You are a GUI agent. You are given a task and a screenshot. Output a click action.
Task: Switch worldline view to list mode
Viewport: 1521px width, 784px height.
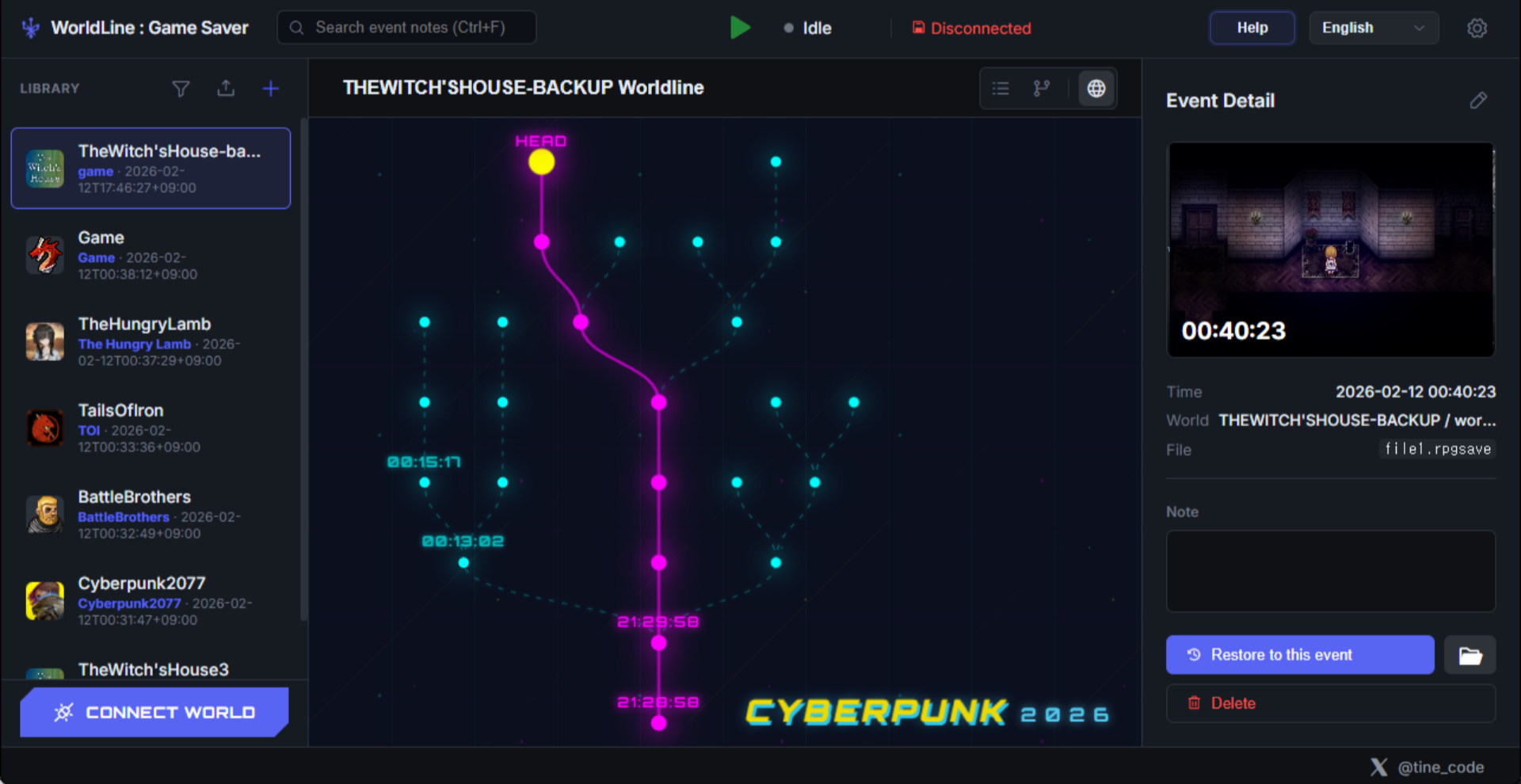[1001, 88]
